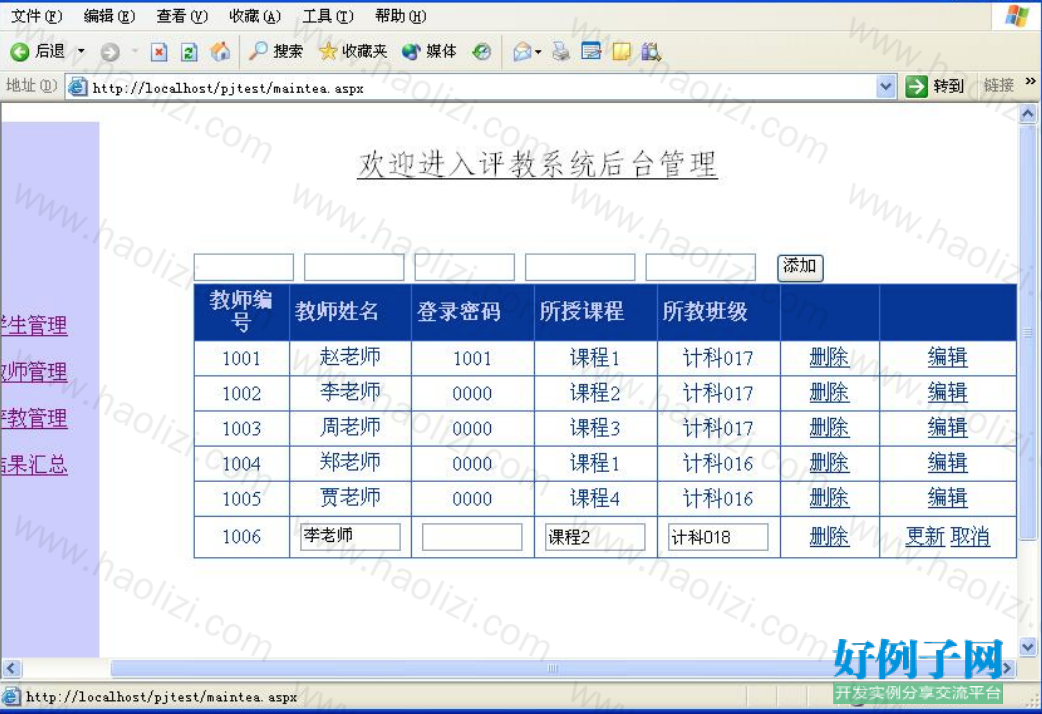Screen dimensions: 1042x714
Task: Edit the 1002 李老师 row
Action: (947, 393)
